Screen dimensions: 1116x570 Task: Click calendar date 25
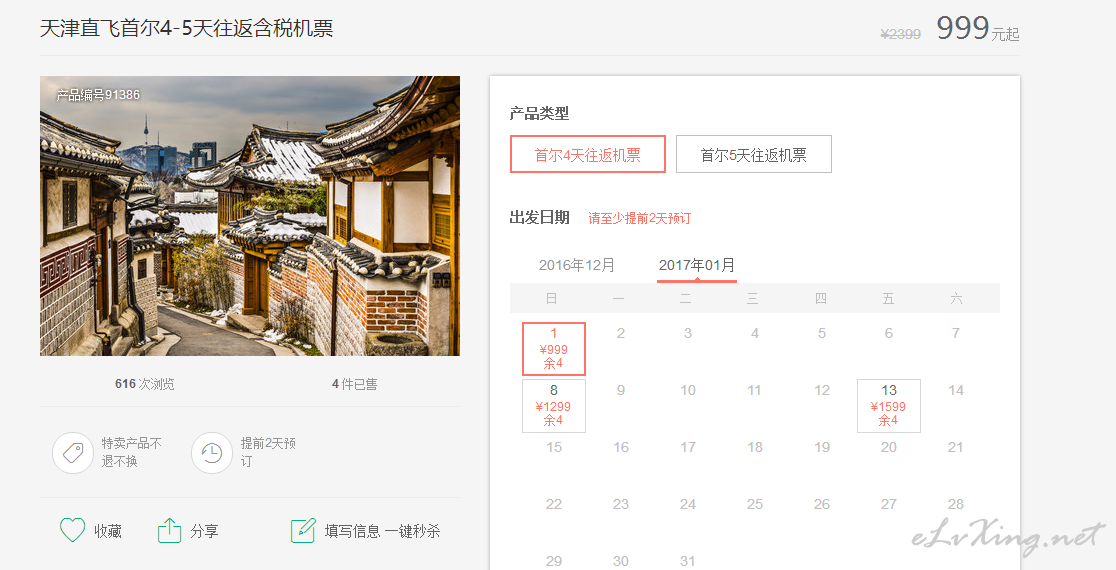[x=754, y=504]
